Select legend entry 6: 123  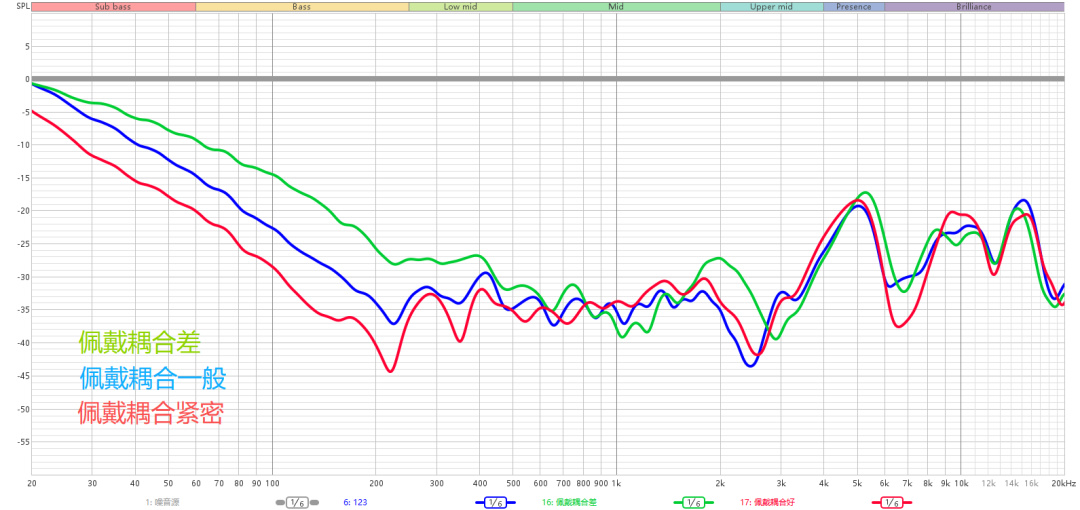[x=355, y=503]
